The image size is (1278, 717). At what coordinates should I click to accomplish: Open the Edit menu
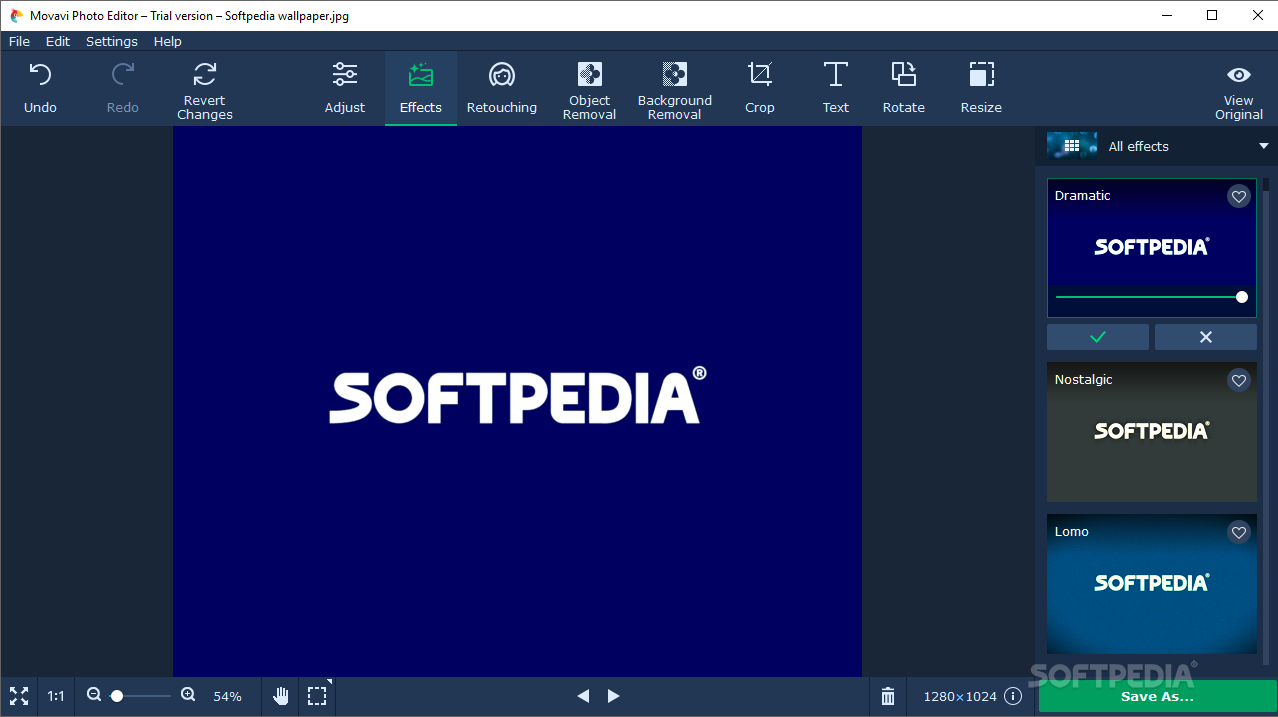pos(58,41)
